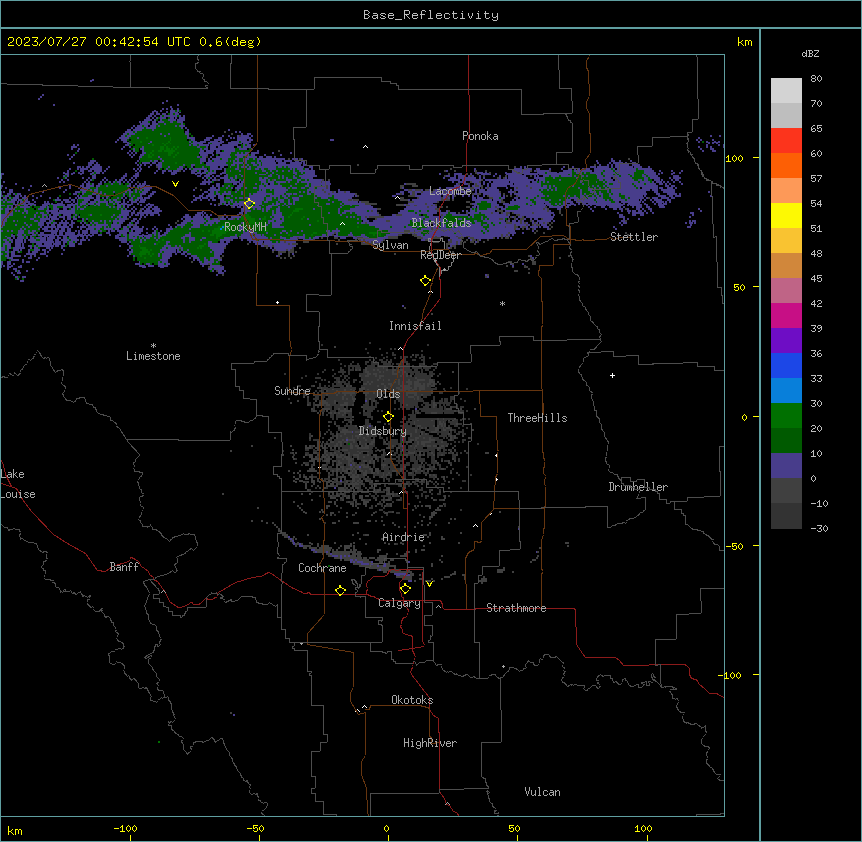Click the dBZ legend heading
Screen dimensions: 862x842
pyautogui.click(x=810, y=53)
